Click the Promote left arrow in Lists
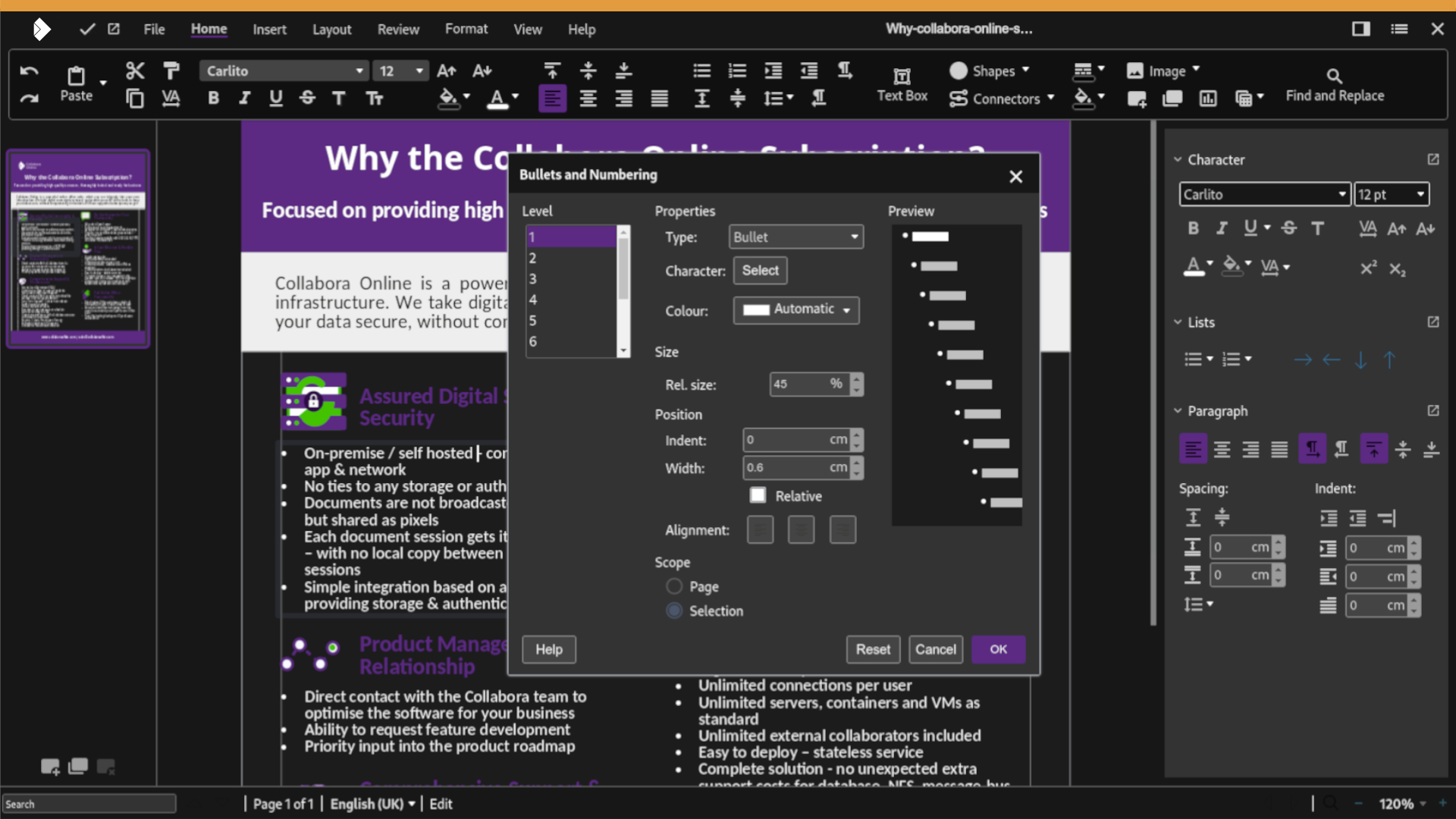The height and width of the screenshot is (819, 1456). coord(1332,359)
